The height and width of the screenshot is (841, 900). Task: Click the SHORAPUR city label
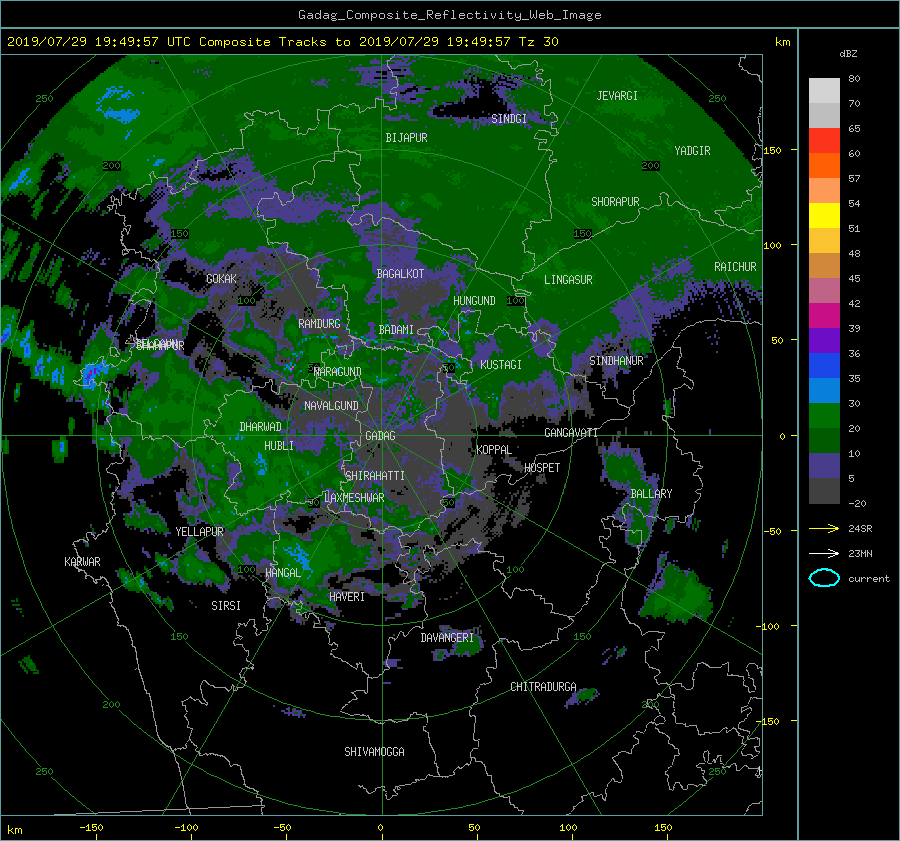pos(615,202)
